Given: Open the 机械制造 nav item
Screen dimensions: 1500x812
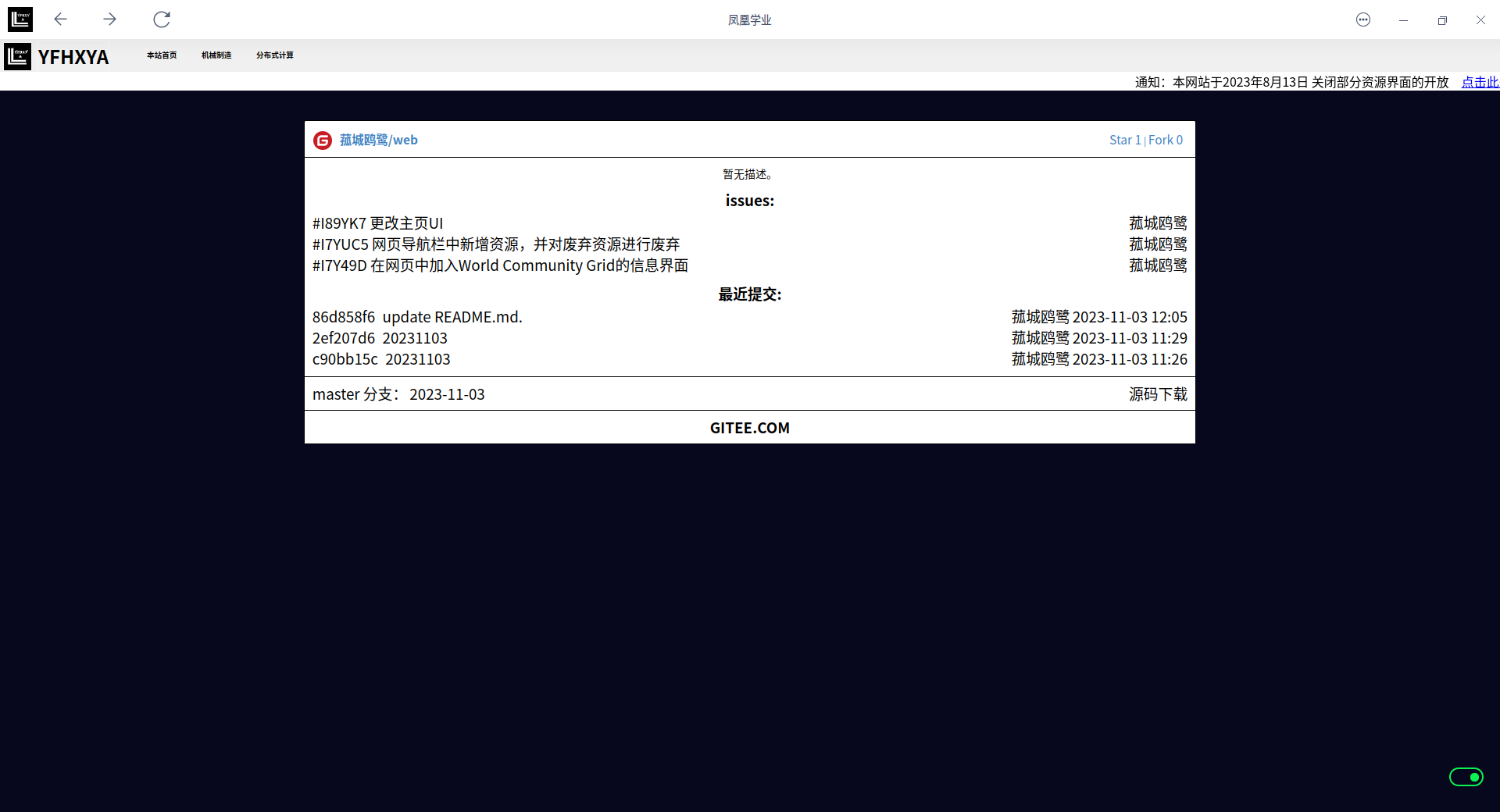Looking at the screenshot, I should (x=216, y=55).
